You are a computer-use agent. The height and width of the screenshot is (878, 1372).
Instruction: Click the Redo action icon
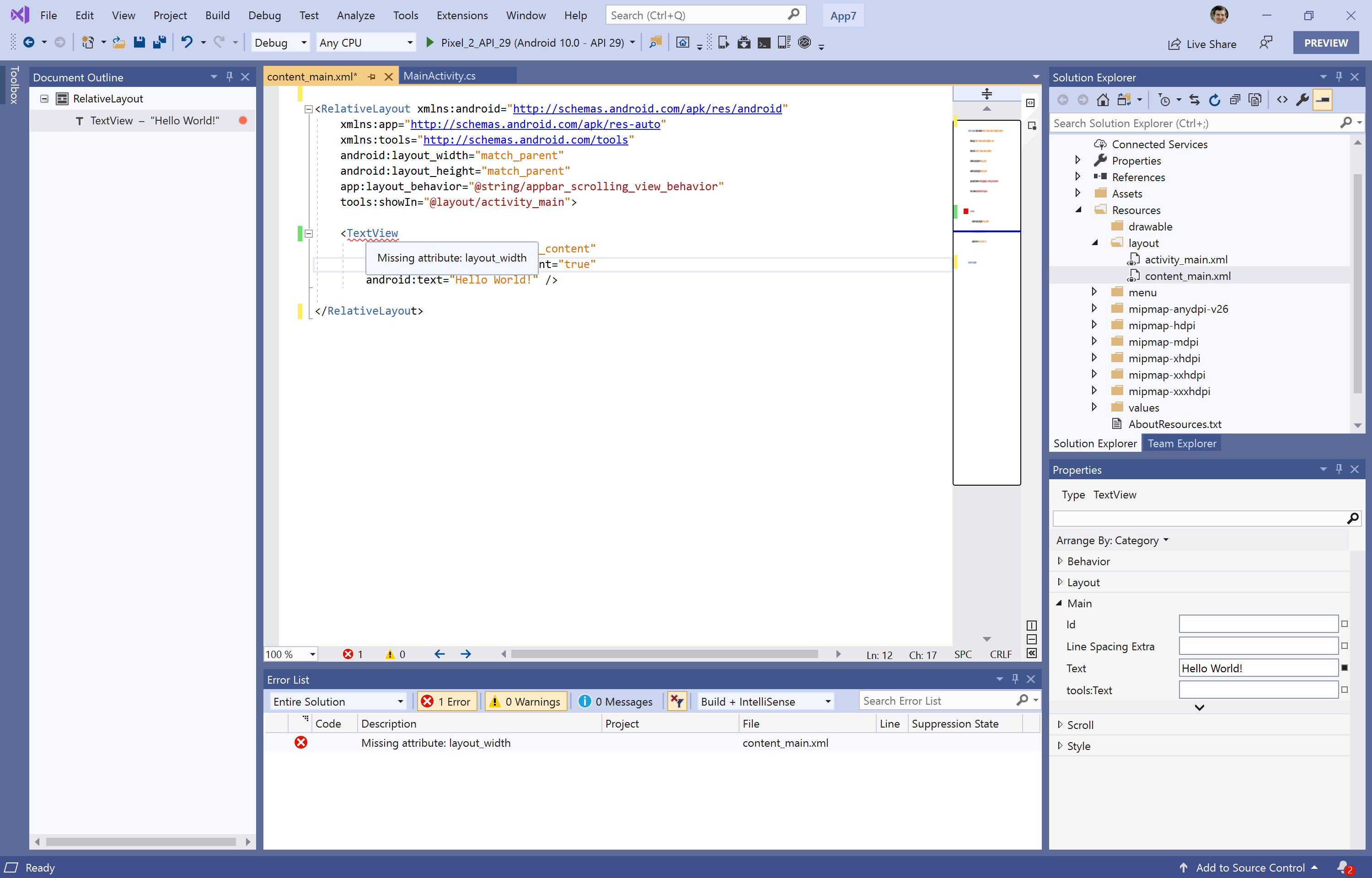pos(219,42)
